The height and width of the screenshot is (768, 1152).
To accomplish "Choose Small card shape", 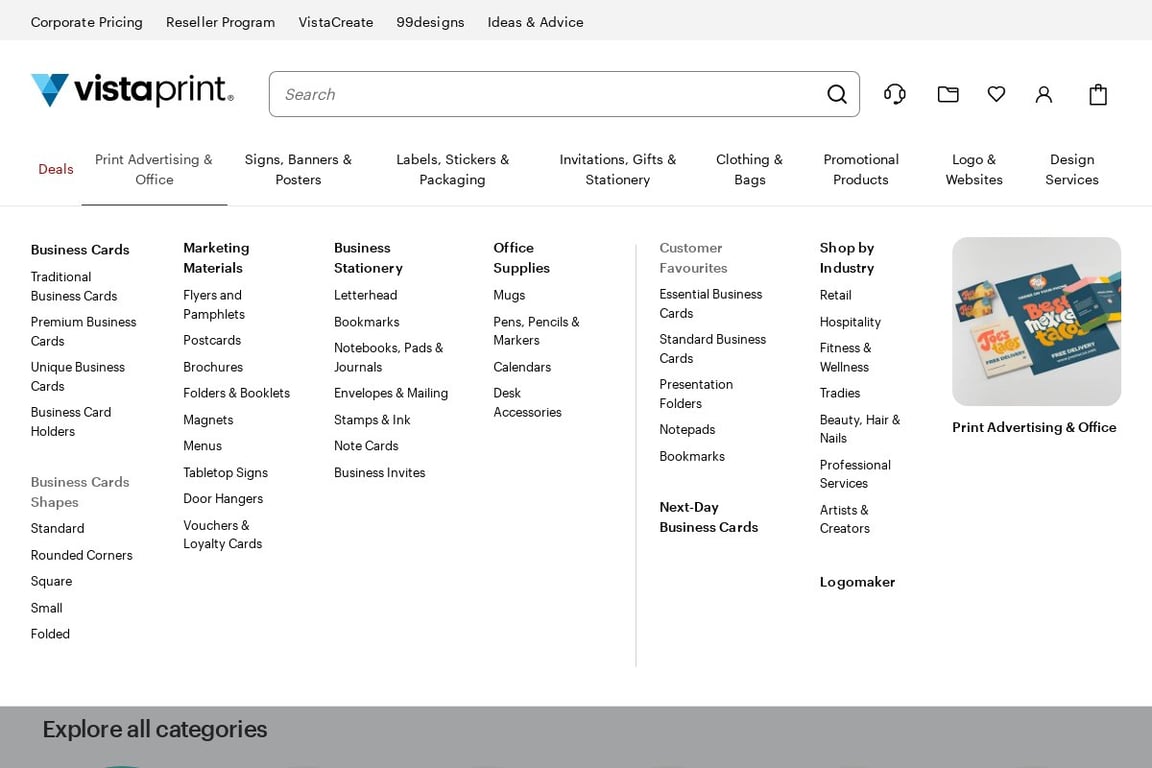I will [46, 609].
